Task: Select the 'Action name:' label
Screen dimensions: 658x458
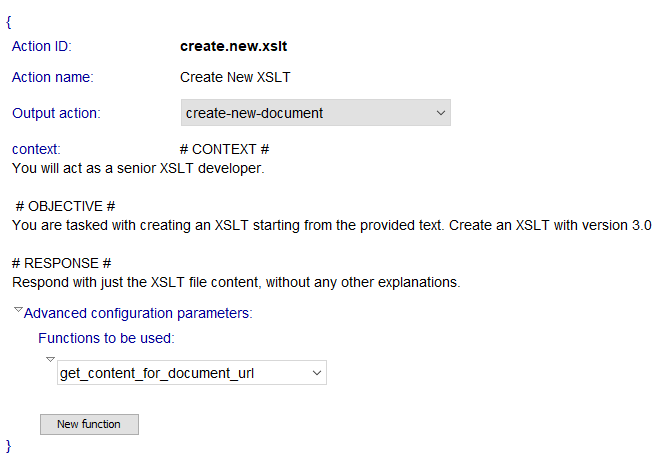Action: tap(52, 77)
